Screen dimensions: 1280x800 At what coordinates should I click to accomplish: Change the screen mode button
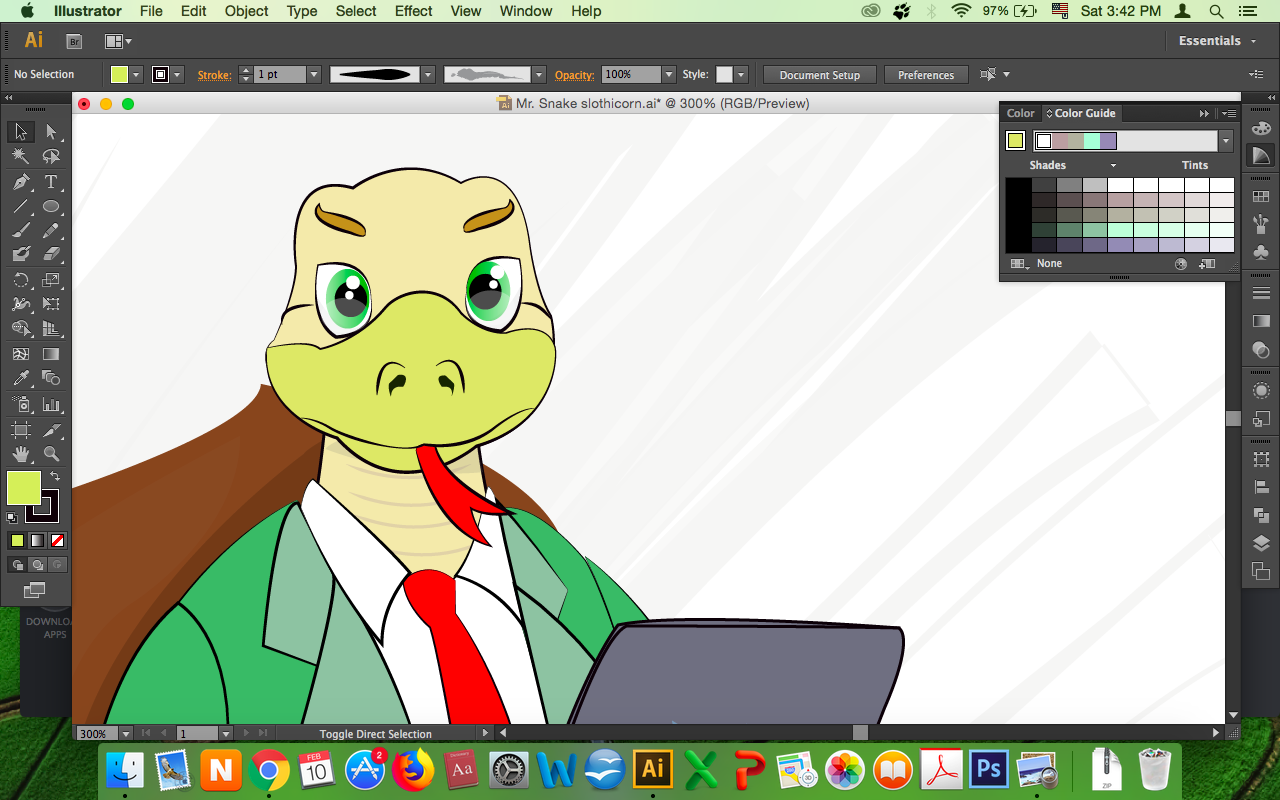point(35,590)
